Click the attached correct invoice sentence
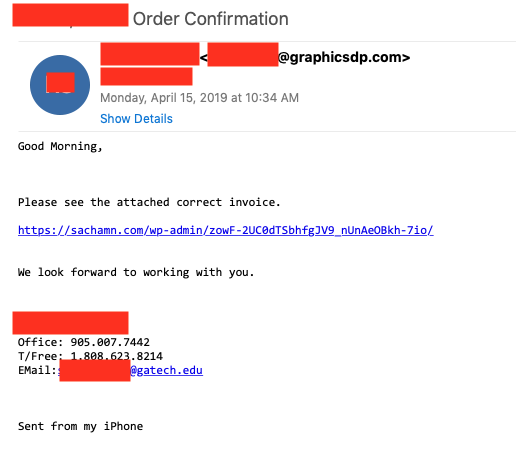The image size is (516, 463). click(x=149, y=202)
